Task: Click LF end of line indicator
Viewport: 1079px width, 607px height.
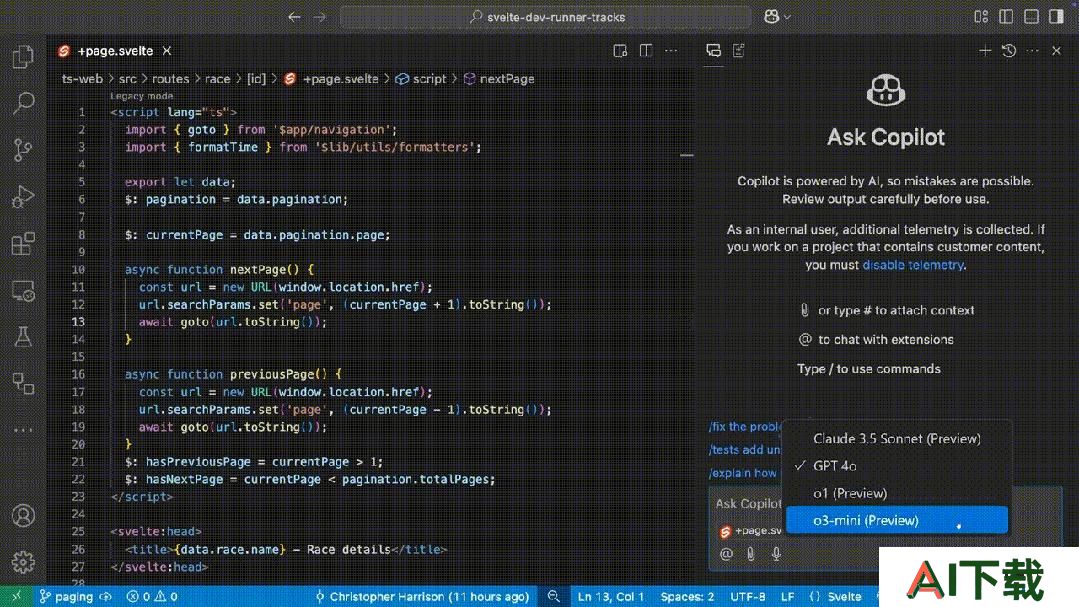Action: pos(787,596)
